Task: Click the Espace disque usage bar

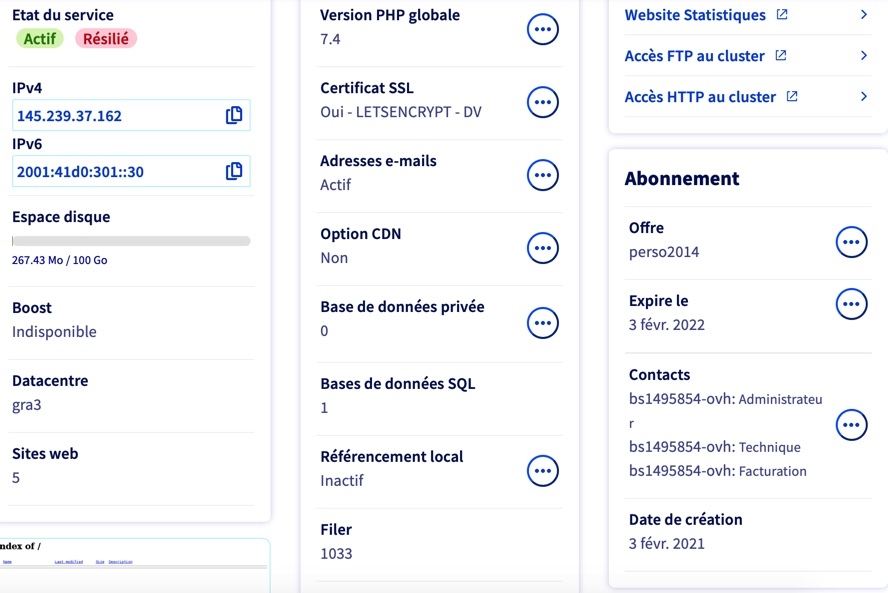Action: pyautogui.click(x=131, y=241)
